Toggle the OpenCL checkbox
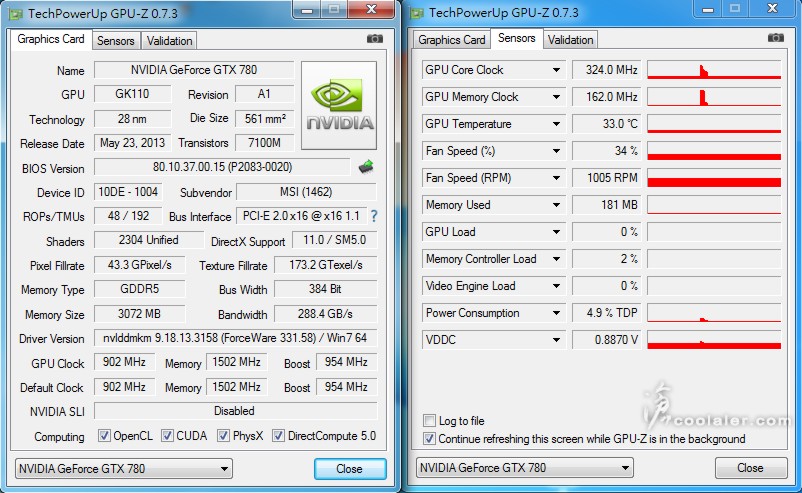The width and height of the screenshot is (802, 493). click(104, 436)
